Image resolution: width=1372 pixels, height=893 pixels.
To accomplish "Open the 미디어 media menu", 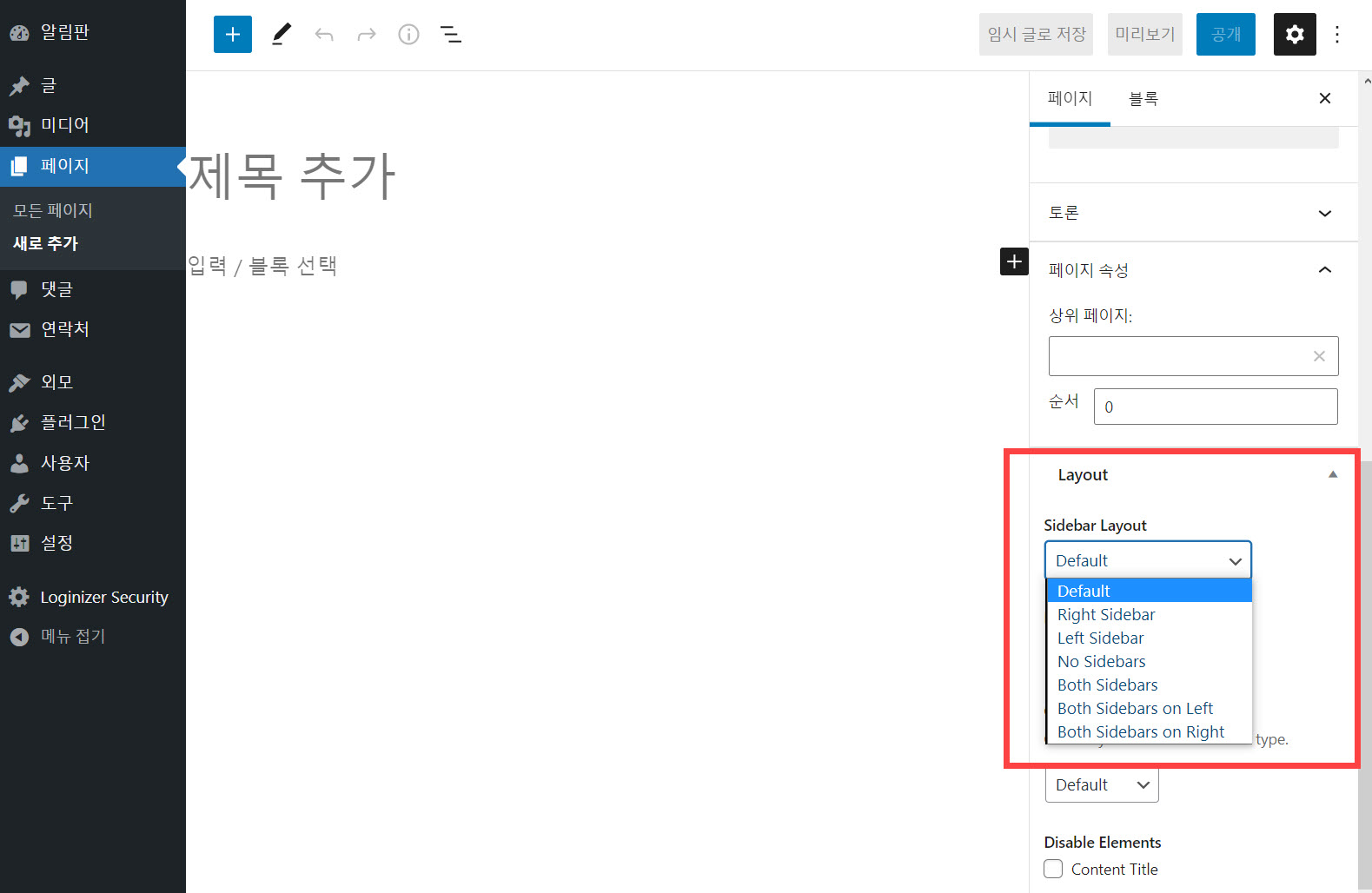I will pyautogui.click(x=93, y=125).
